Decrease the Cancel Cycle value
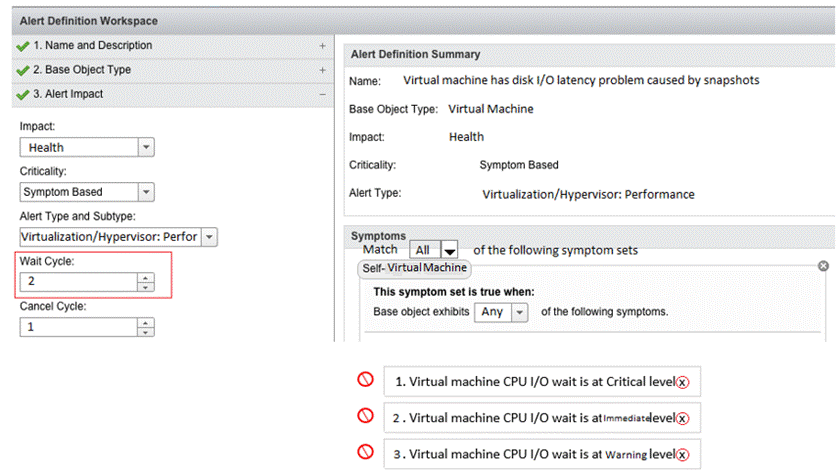Viewport: 840px width, 475px height. pyautogui.click(x=146, y=331)
